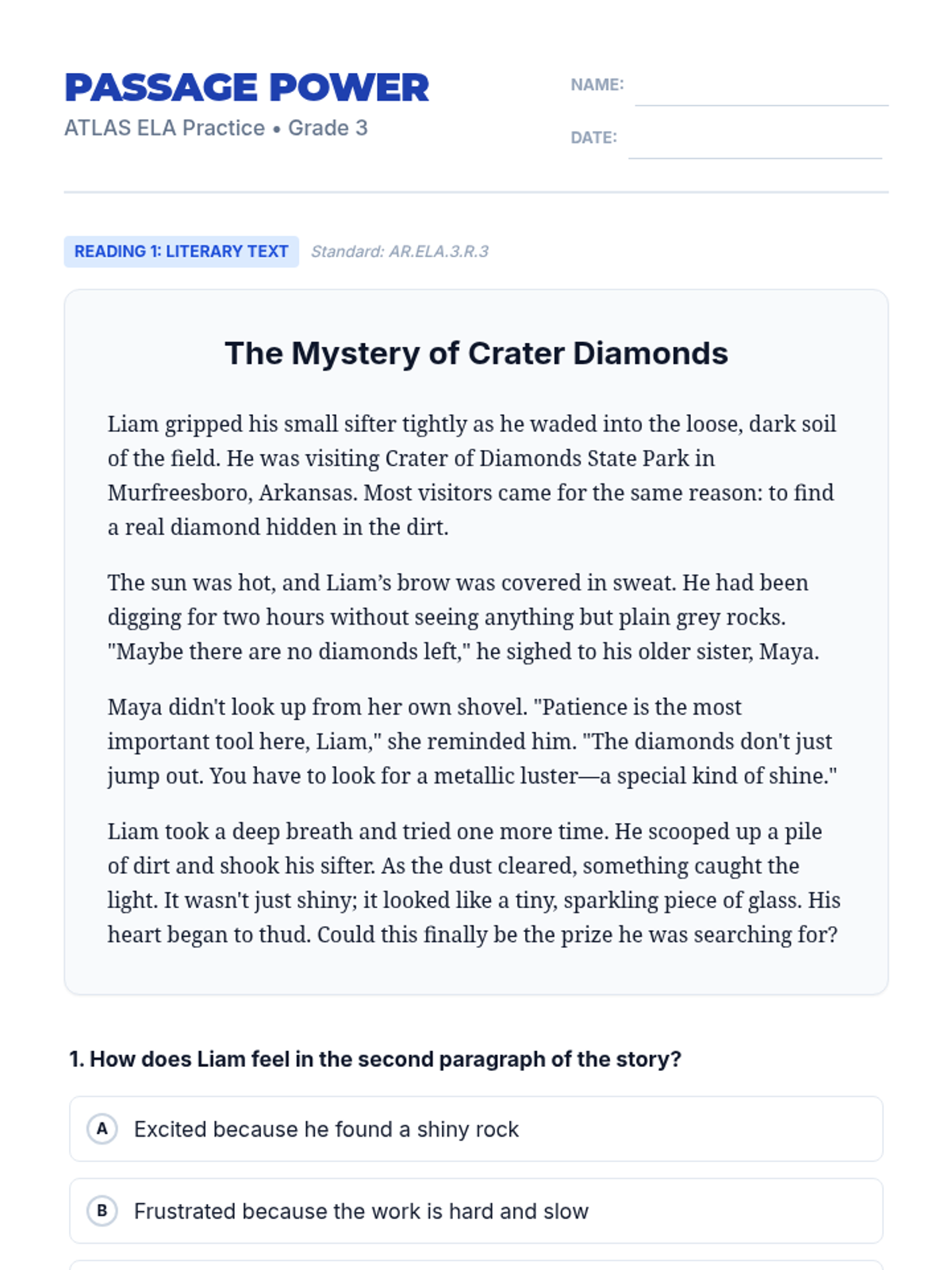Click the 'Standard: AR.ELA.3.R.3' label
Viewport: 952px width, 1270px height.
(x=399, y=252)
